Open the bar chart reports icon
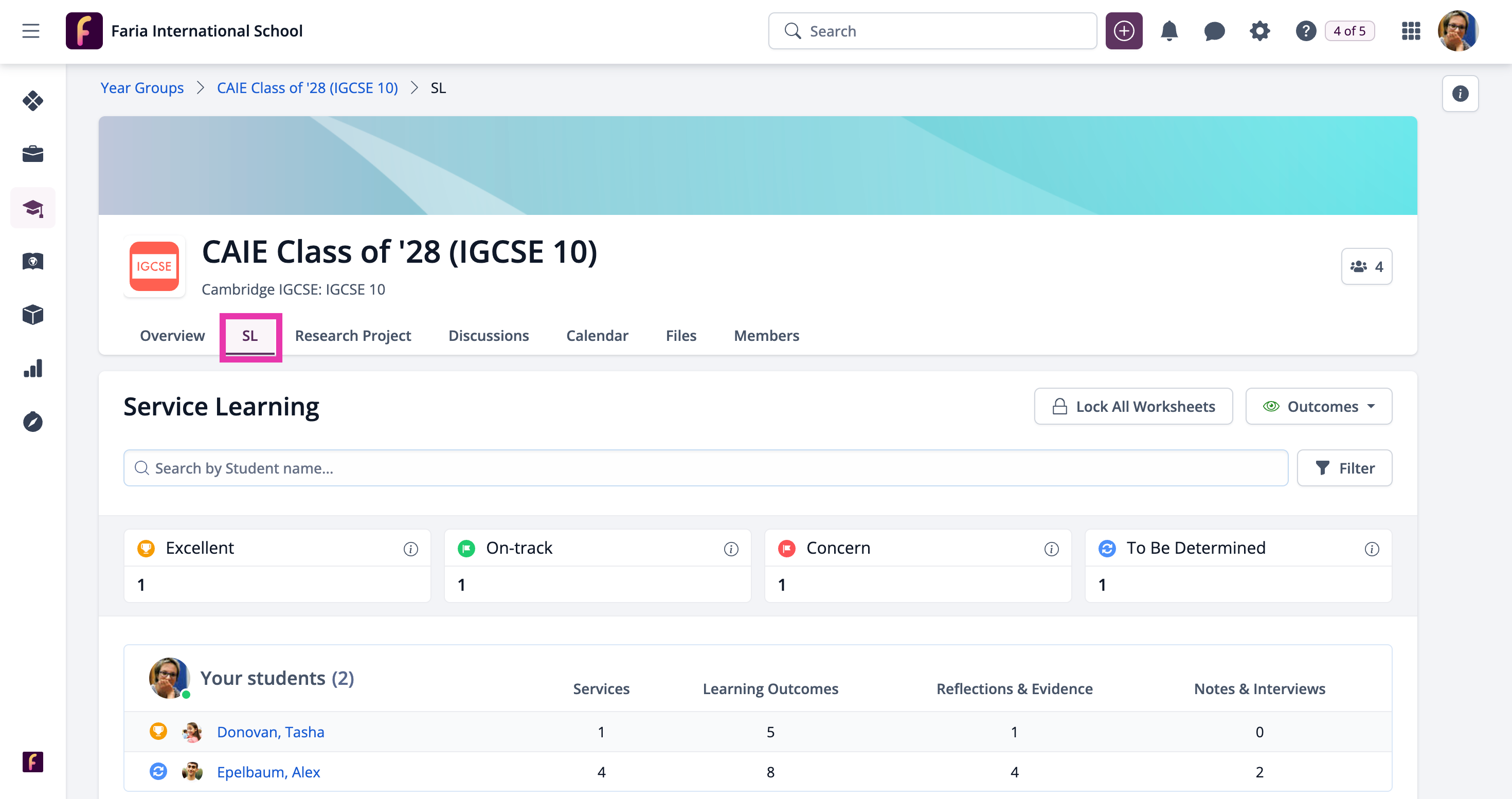Viewport: 1512px width, 799px height. tap(33, 369)
